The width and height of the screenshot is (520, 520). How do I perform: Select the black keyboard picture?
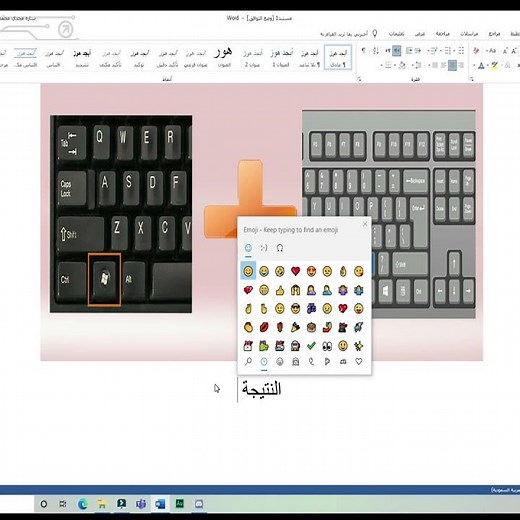(x=121, y=214)
